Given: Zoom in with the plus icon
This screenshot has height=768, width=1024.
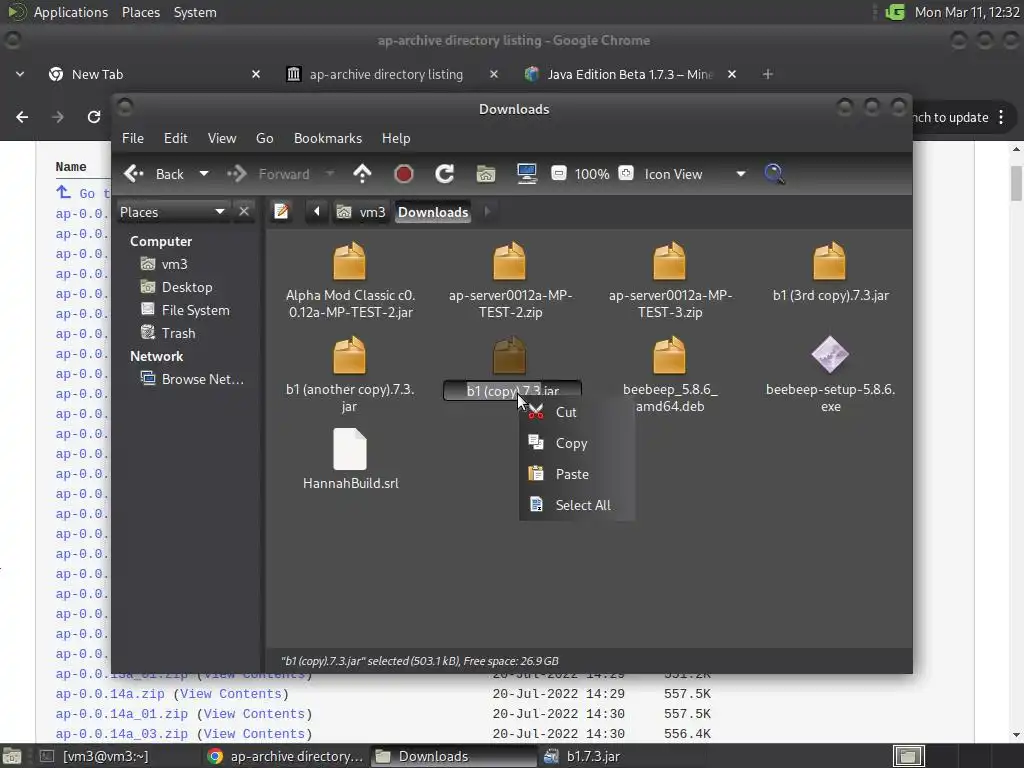Looking at the screenshot, I should pos(626,174).
